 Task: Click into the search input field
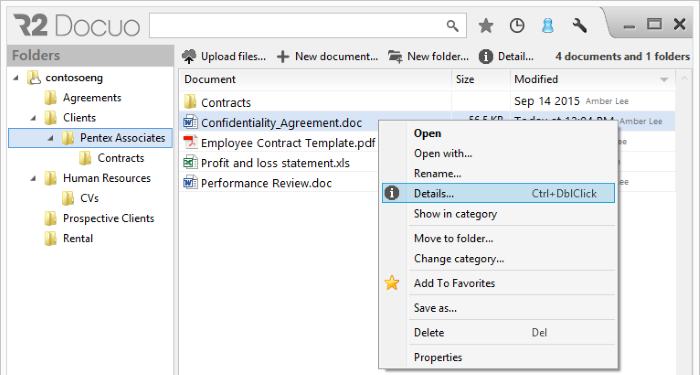click(x=297, y=26)
